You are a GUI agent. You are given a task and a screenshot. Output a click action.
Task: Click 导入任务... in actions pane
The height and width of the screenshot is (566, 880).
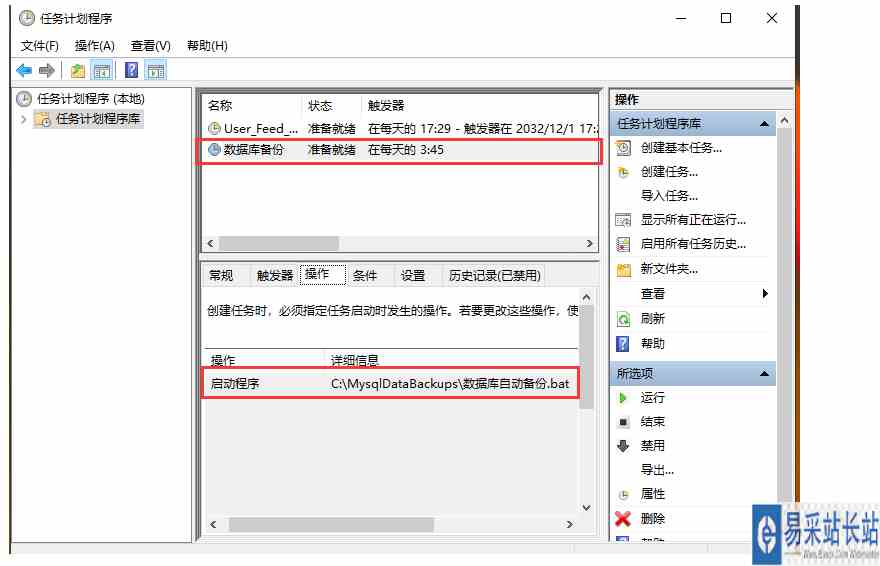coord(669,196)
